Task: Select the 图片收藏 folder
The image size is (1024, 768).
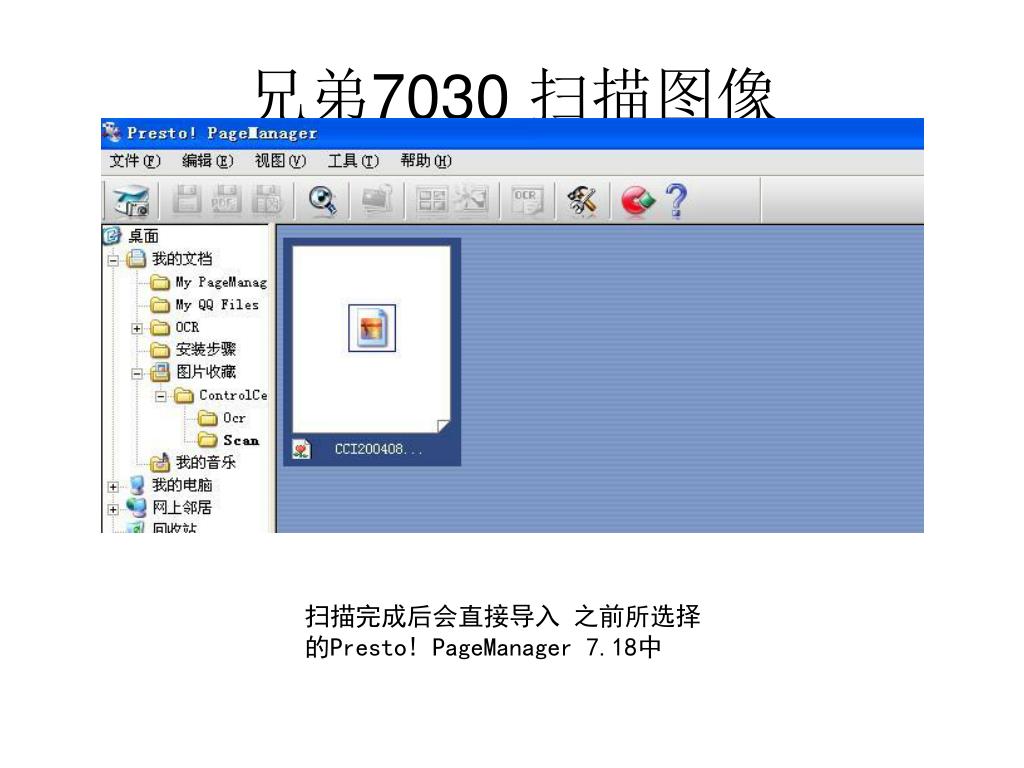Action: tap(206, 372)
